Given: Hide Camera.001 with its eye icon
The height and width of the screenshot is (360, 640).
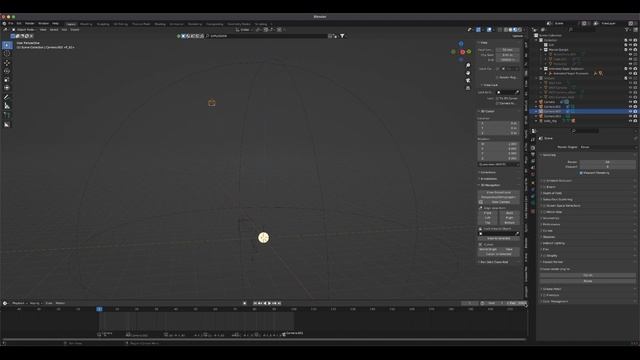Looking at the screenshot, I should pos(630,107).
